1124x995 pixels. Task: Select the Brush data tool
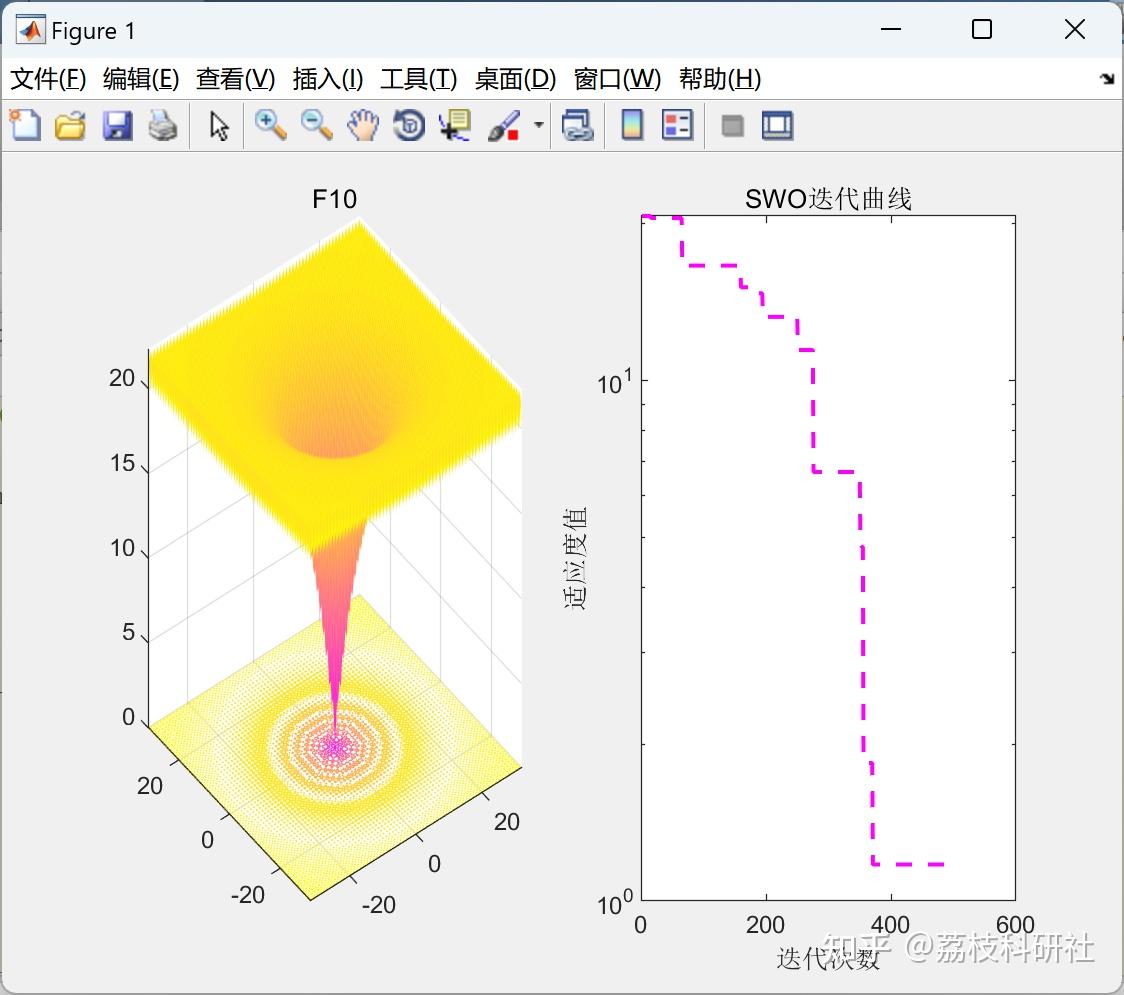[504, 125]
